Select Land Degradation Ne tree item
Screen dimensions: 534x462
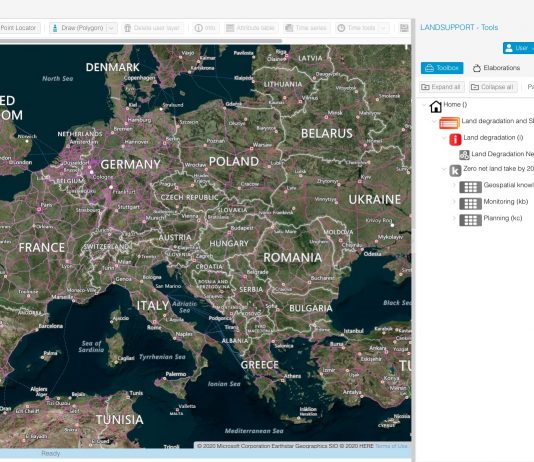click(502, 154)
